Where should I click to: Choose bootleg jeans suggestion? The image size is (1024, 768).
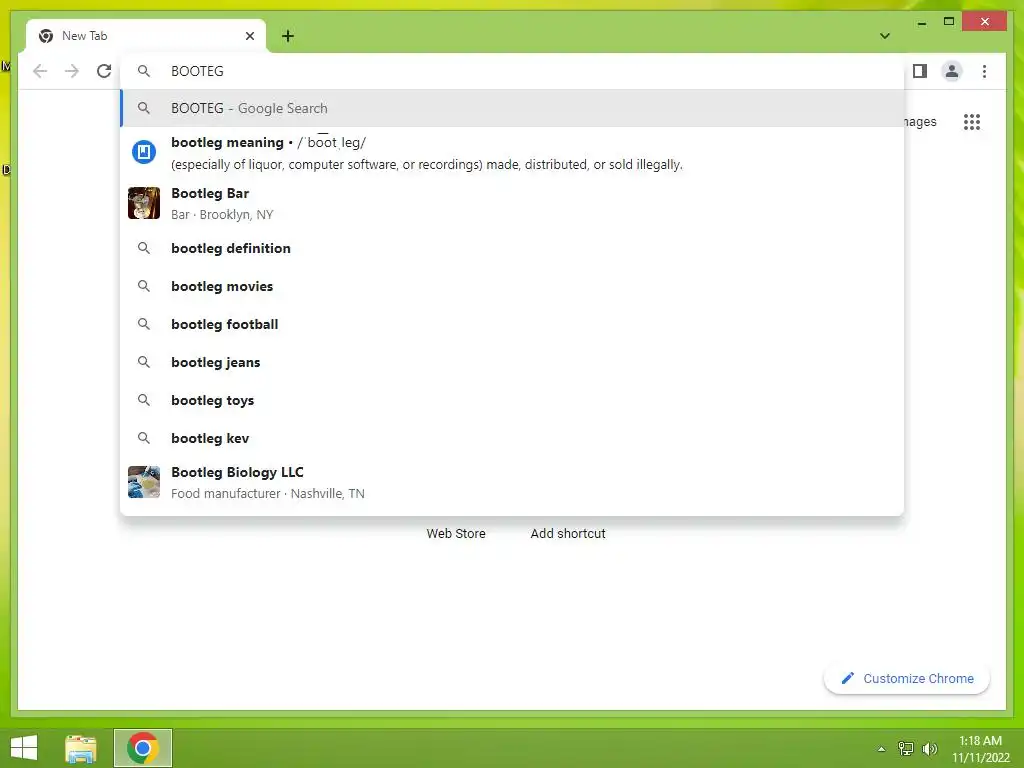point(512,362)
